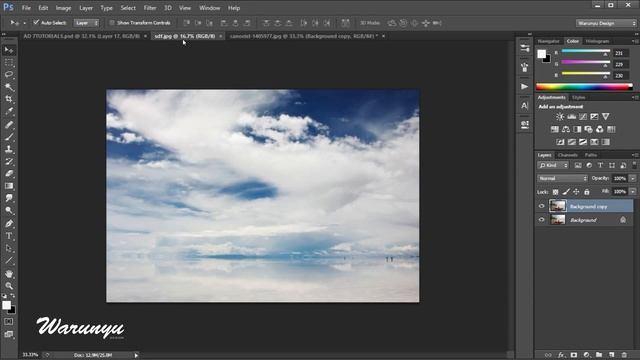Open the Normal blend mode dropdown
Image resolution: width=640 pixels, height=360 pixels.
(562, 178)
